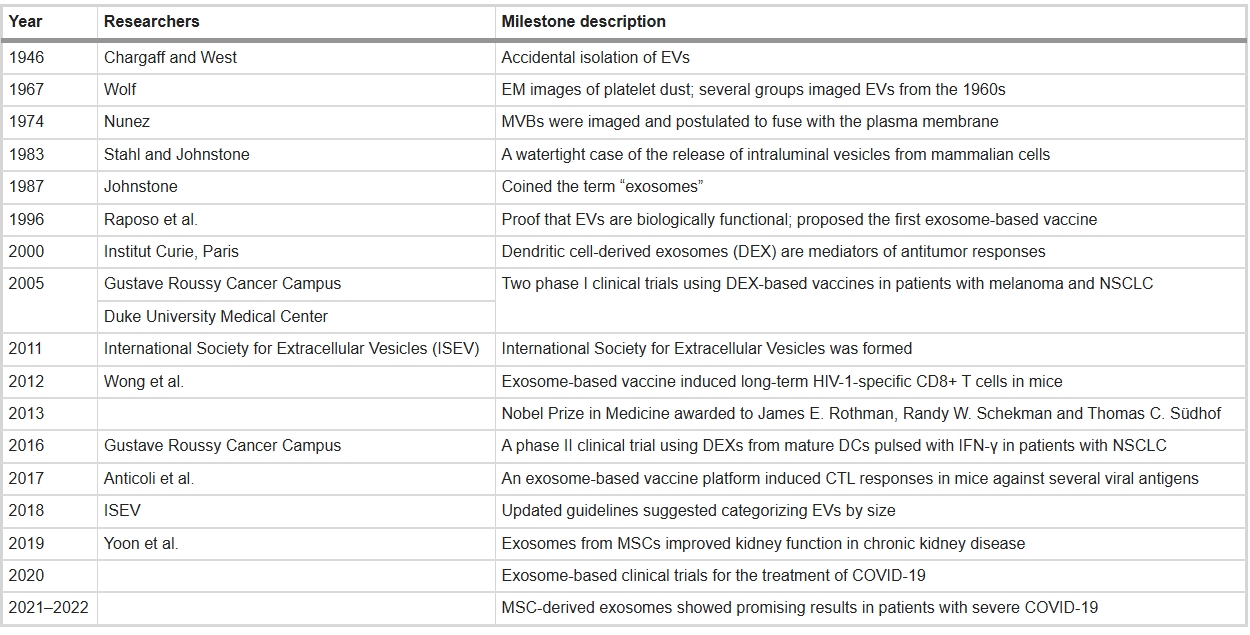Click the Wong et al. cell
Screen dimensions: 1250x635
click(x=144, y=381)
